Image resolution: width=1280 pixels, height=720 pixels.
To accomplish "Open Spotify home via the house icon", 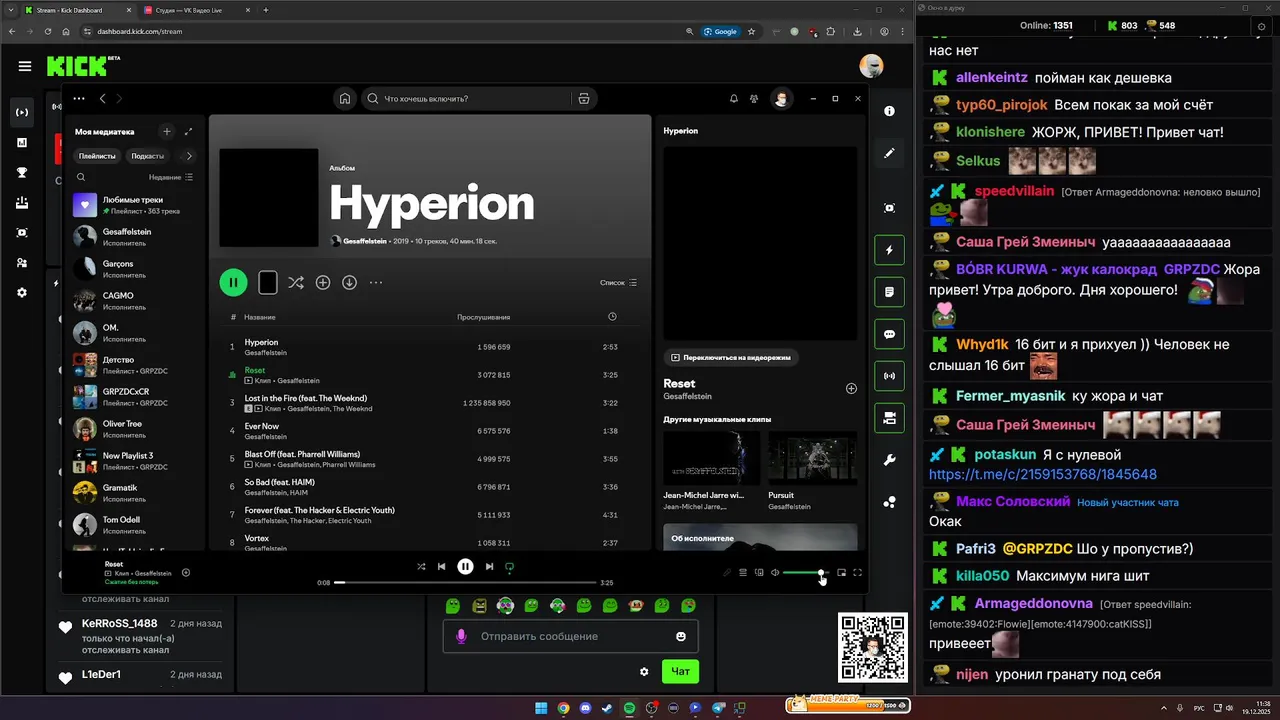I will 345,98.
